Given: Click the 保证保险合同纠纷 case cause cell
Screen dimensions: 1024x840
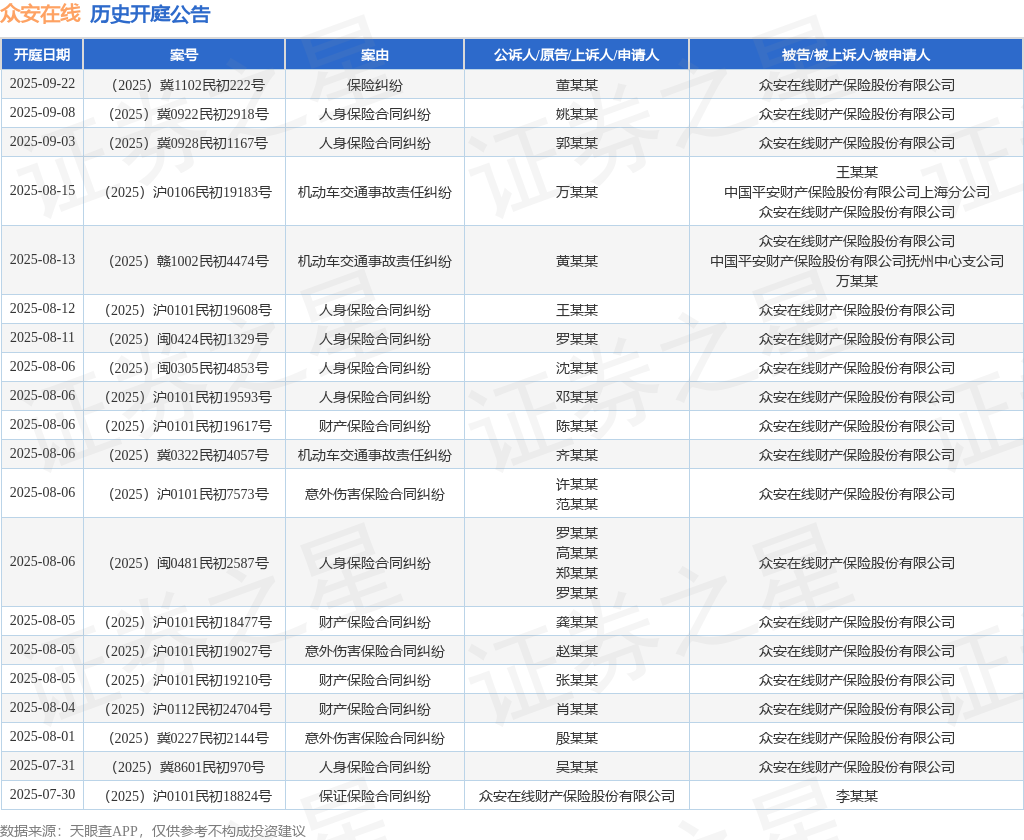Looking at the screenshot, I should point(375,796).
